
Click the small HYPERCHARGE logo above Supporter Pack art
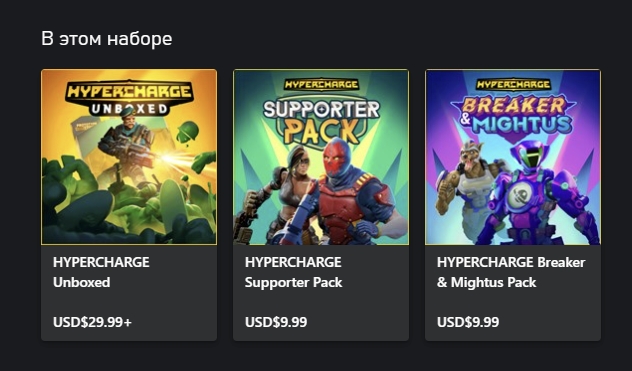pyautogui.click(x=321, y=85)
